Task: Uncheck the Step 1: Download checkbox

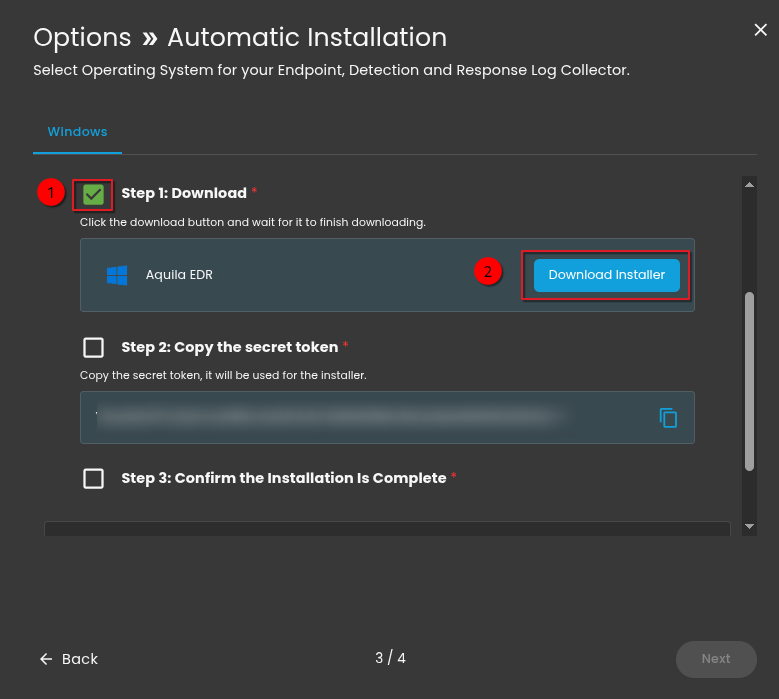Action: point(93,194)
